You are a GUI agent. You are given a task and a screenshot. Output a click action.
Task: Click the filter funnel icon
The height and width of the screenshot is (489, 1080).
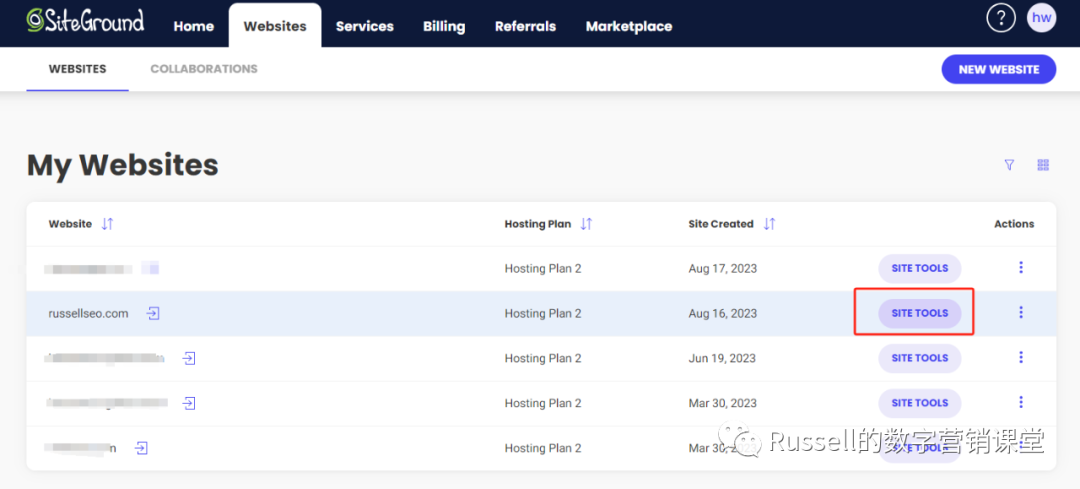coord(1009,165)
